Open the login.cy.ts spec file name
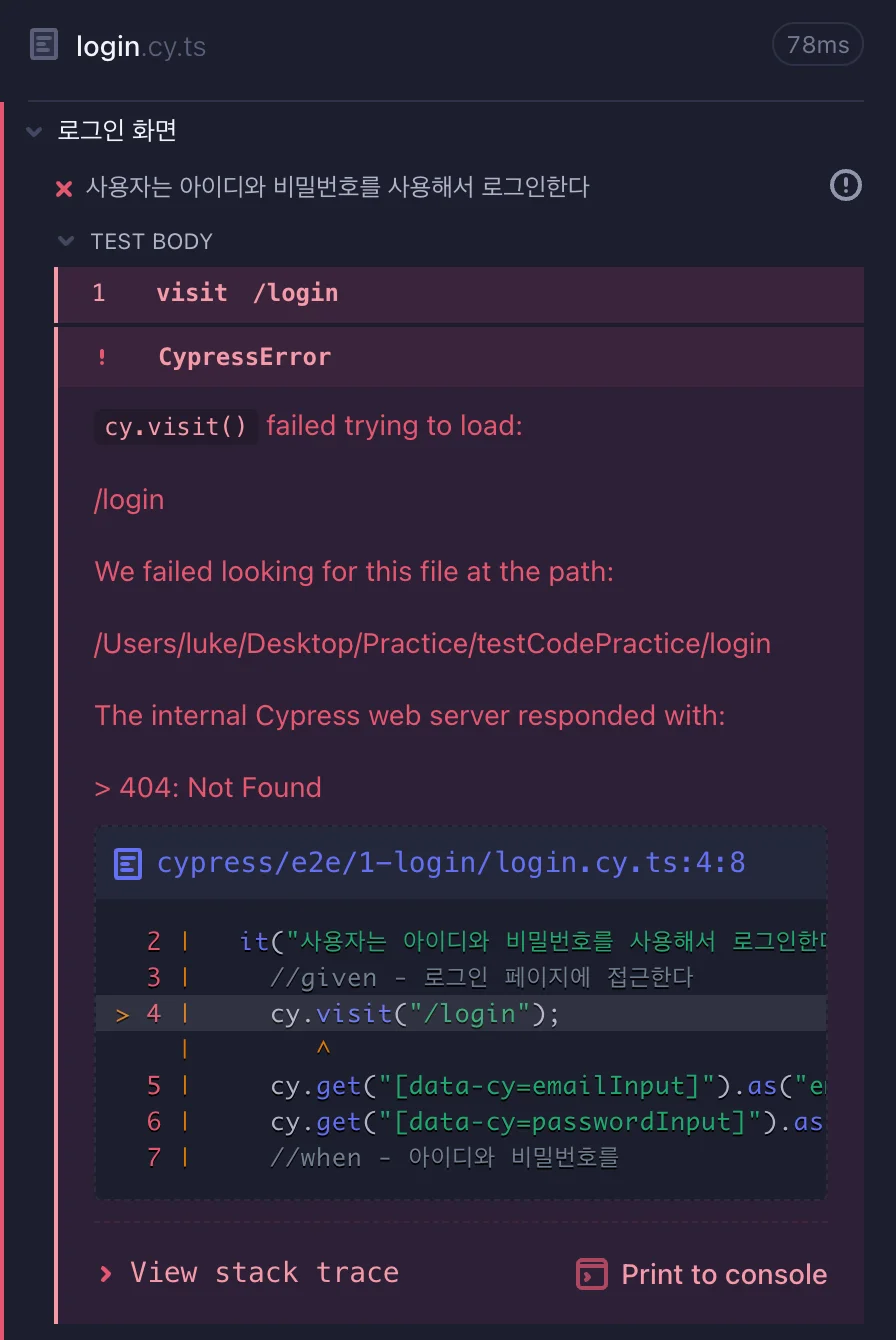The width and height of the screenshot is (896, 1340). 140,46
